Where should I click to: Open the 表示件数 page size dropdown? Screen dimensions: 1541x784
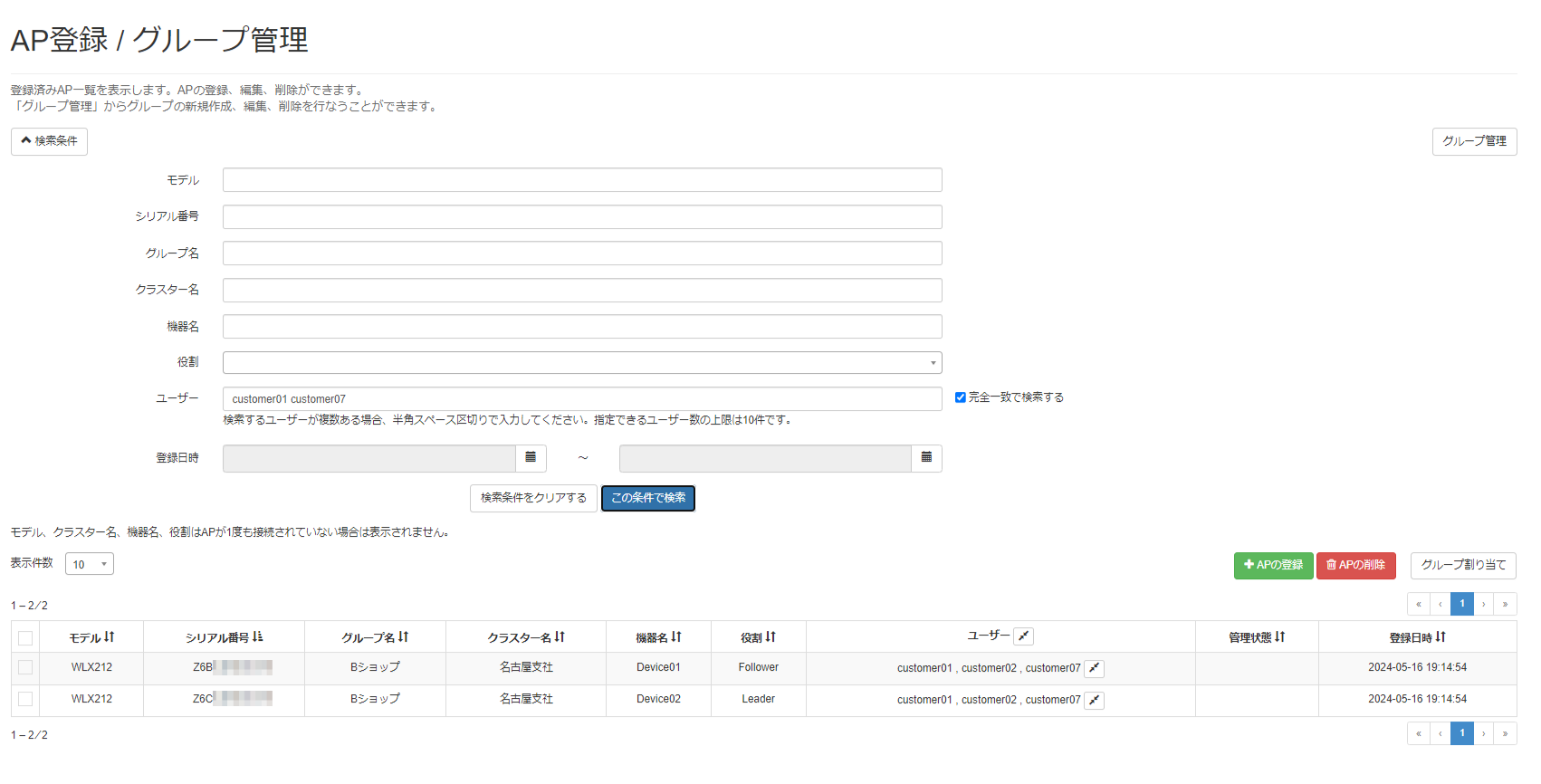(90, 564)
